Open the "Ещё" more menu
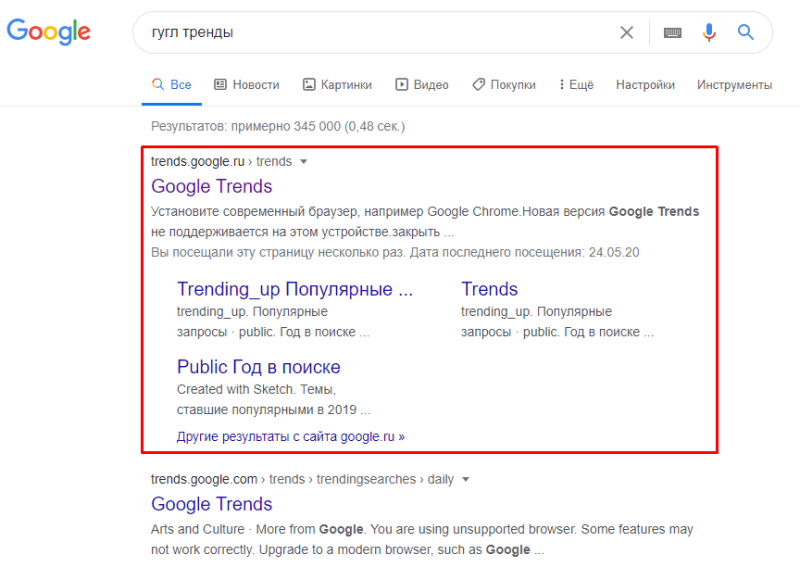The width and height of the screenshot is (800, 567). 577,85
